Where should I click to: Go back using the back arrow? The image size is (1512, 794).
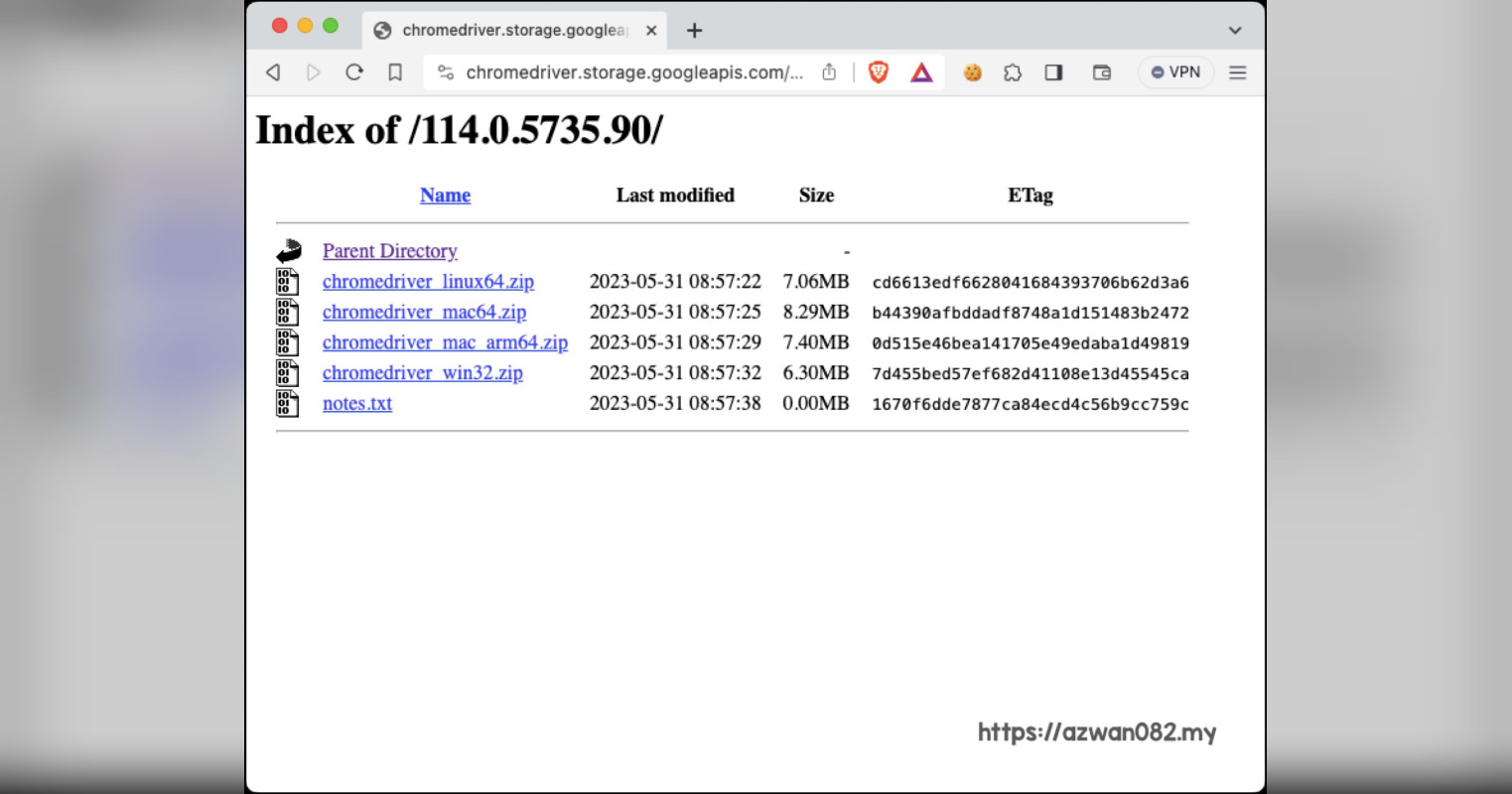click(x=273, y=72)
